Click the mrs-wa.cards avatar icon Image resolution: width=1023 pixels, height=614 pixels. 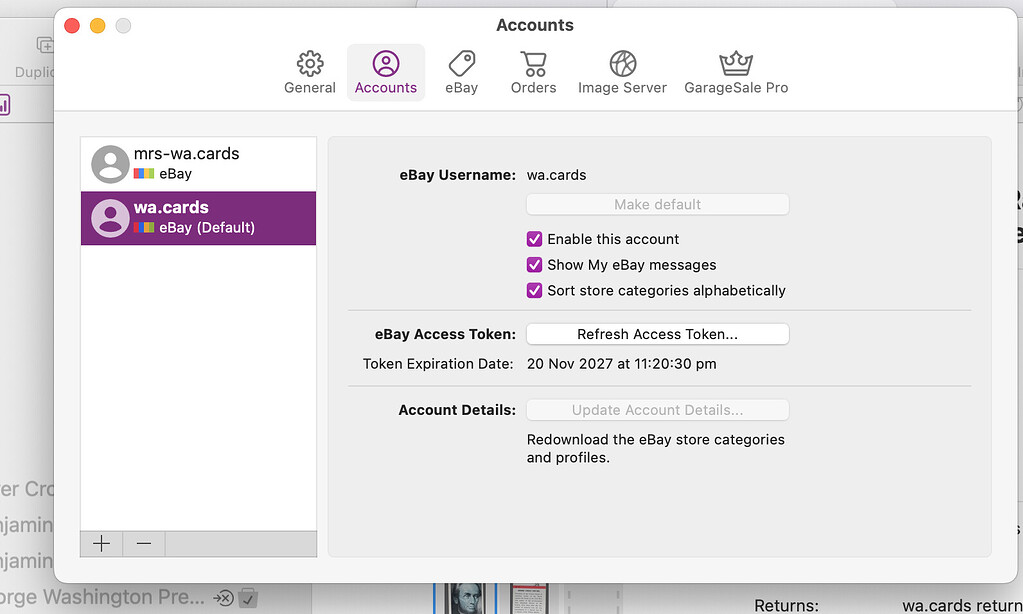pos(110,164)
